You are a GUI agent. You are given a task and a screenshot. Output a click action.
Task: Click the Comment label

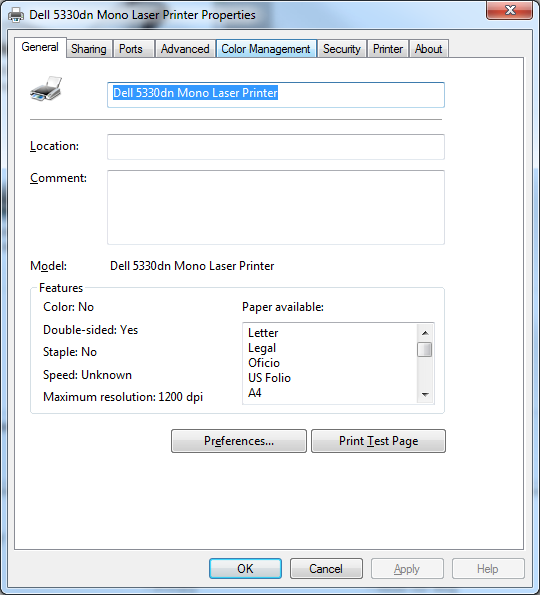coord(58,178)
